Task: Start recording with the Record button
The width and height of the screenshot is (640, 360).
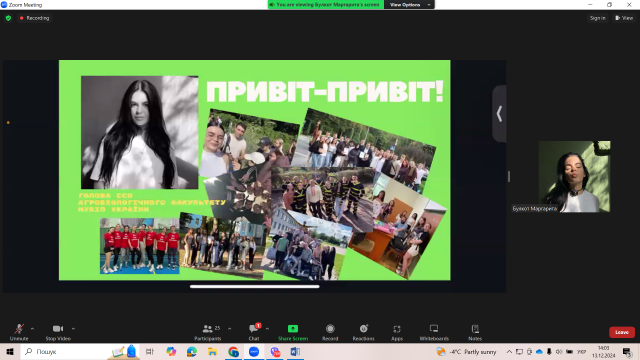Action: pyautogui.click(x=330, y=332)
